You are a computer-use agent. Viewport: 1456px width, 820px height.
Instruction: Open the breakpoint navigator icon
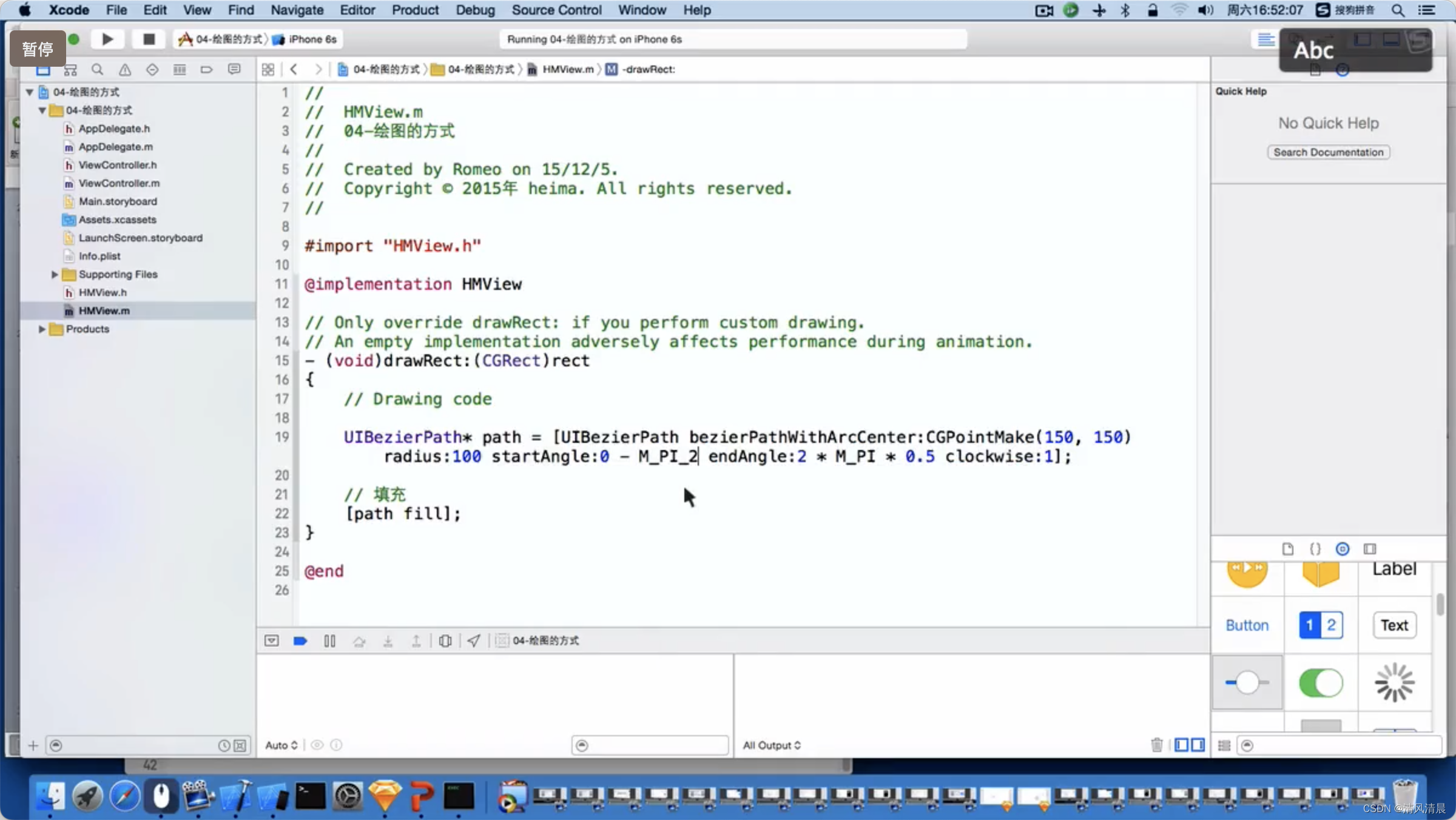point(206,70)
